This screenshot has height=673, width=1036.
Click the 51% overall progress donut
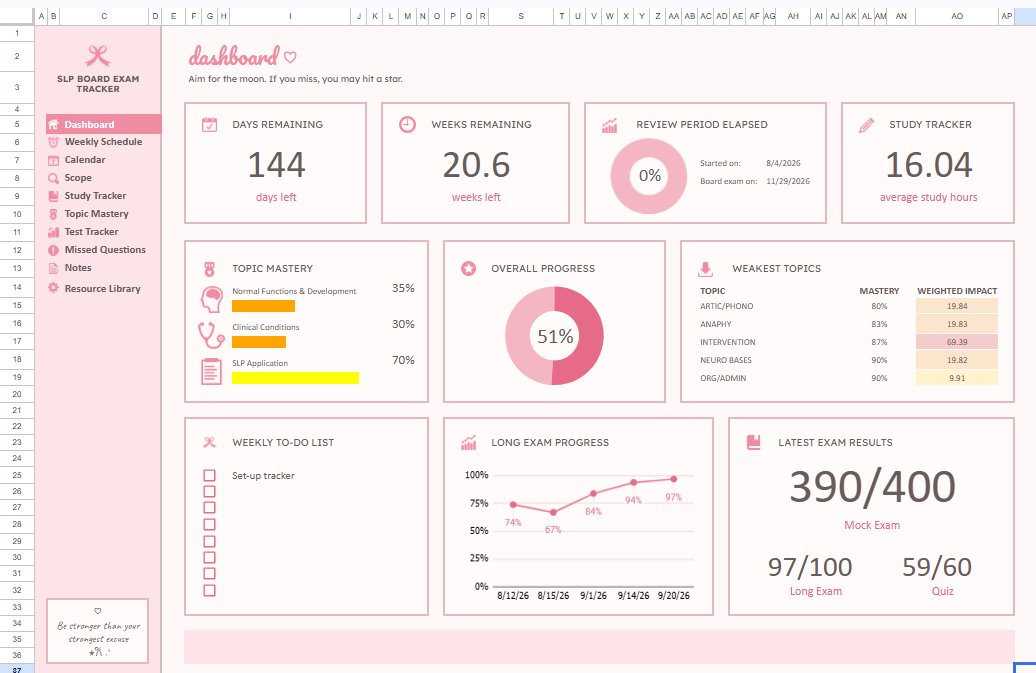click(x=554, y=336)
